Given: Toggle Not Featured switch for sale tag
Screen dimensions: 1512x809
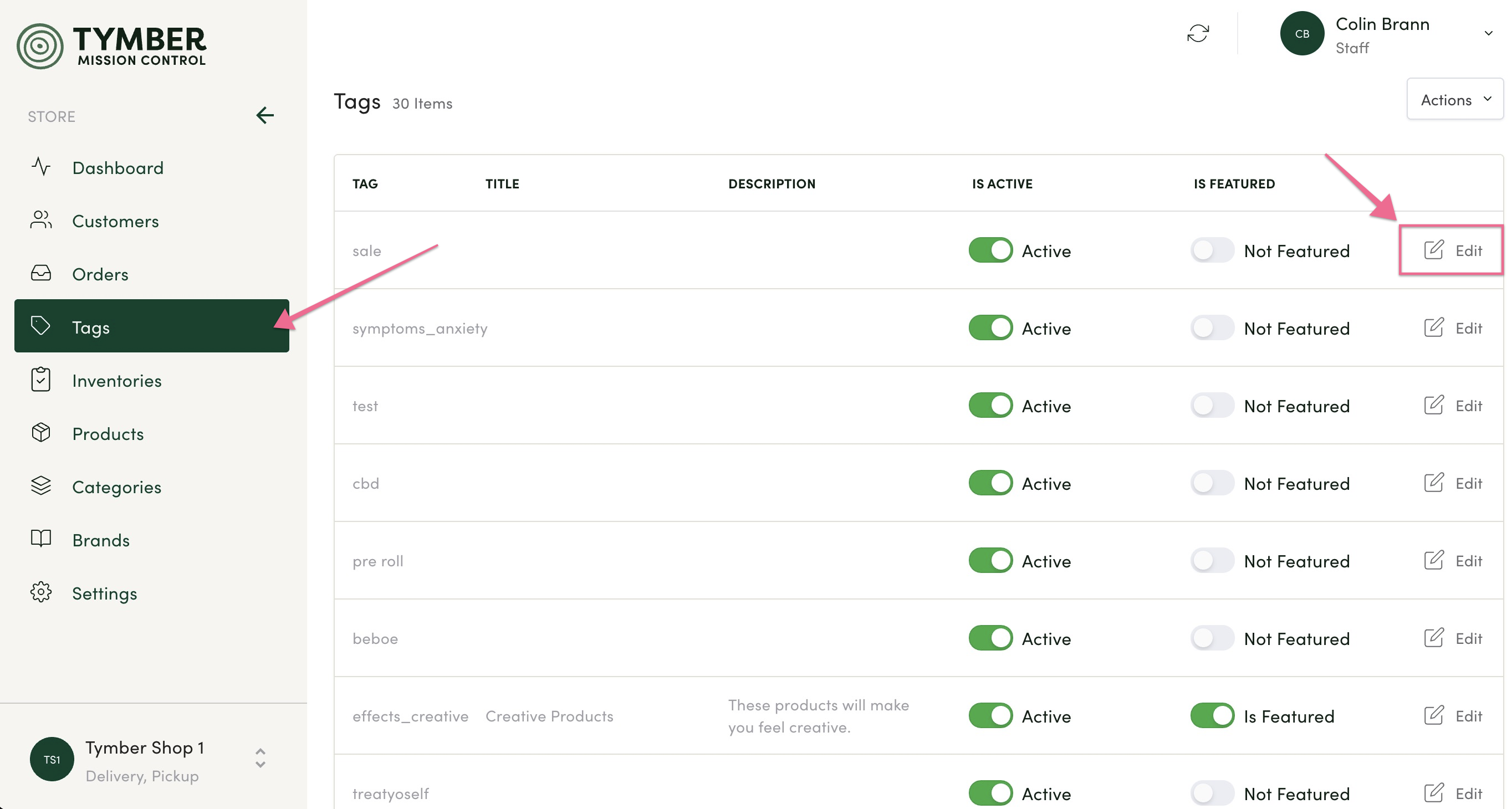Looking at the screenshot, I should (1212, 250).
